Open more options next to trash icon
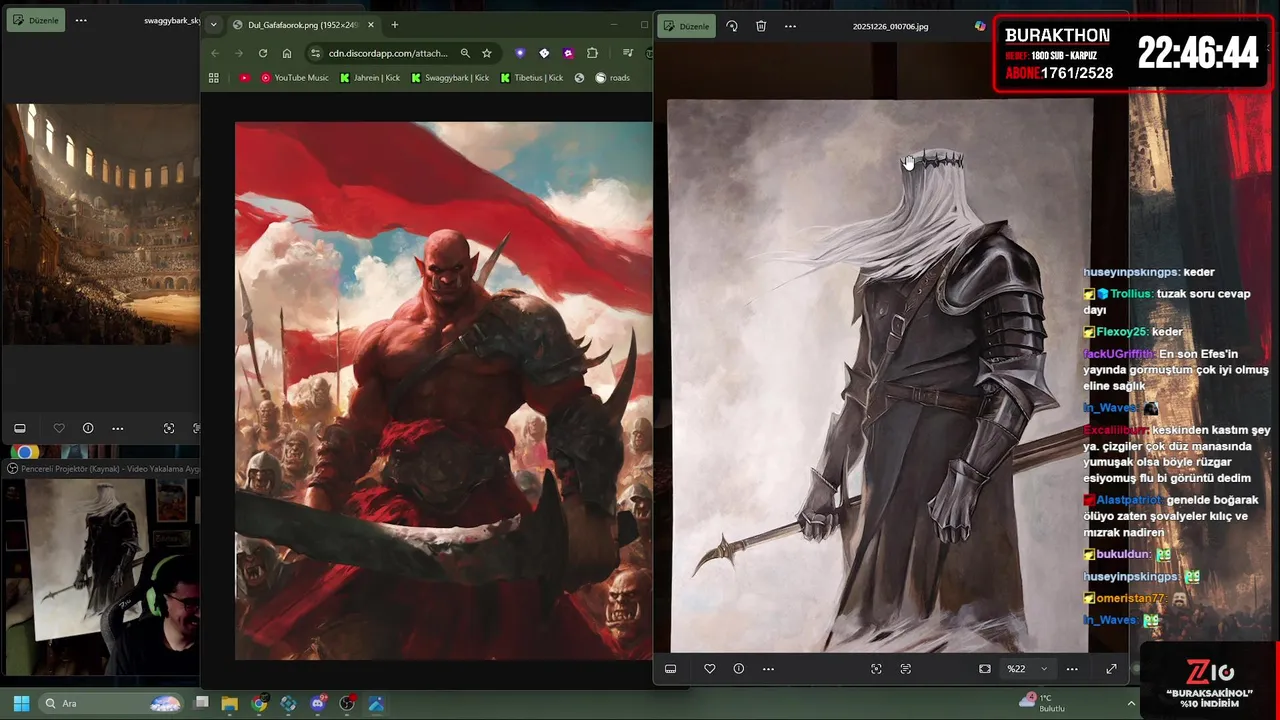1280x720 pixels. (790, 26)
